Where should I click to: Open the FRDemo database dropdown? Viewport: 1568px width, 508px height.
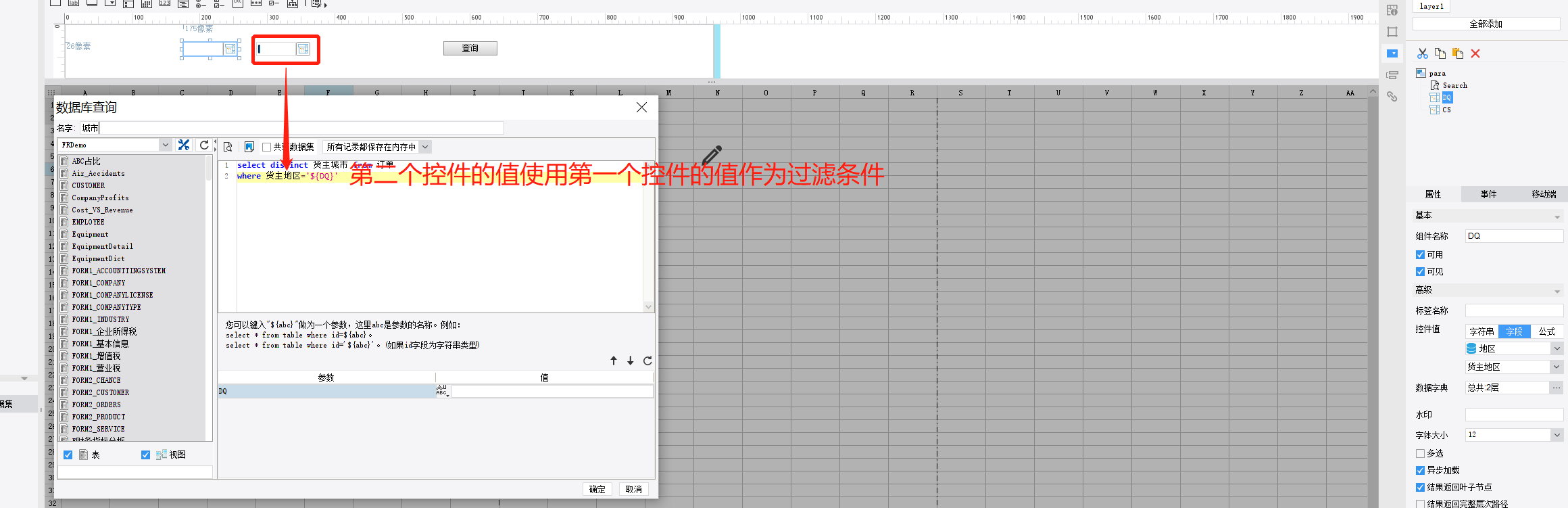[x=165, y=145]
